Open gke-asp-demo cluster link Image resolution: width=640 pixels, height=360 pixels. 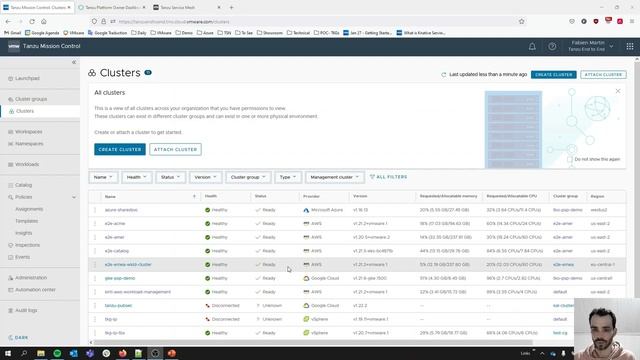tap(120, 278)
